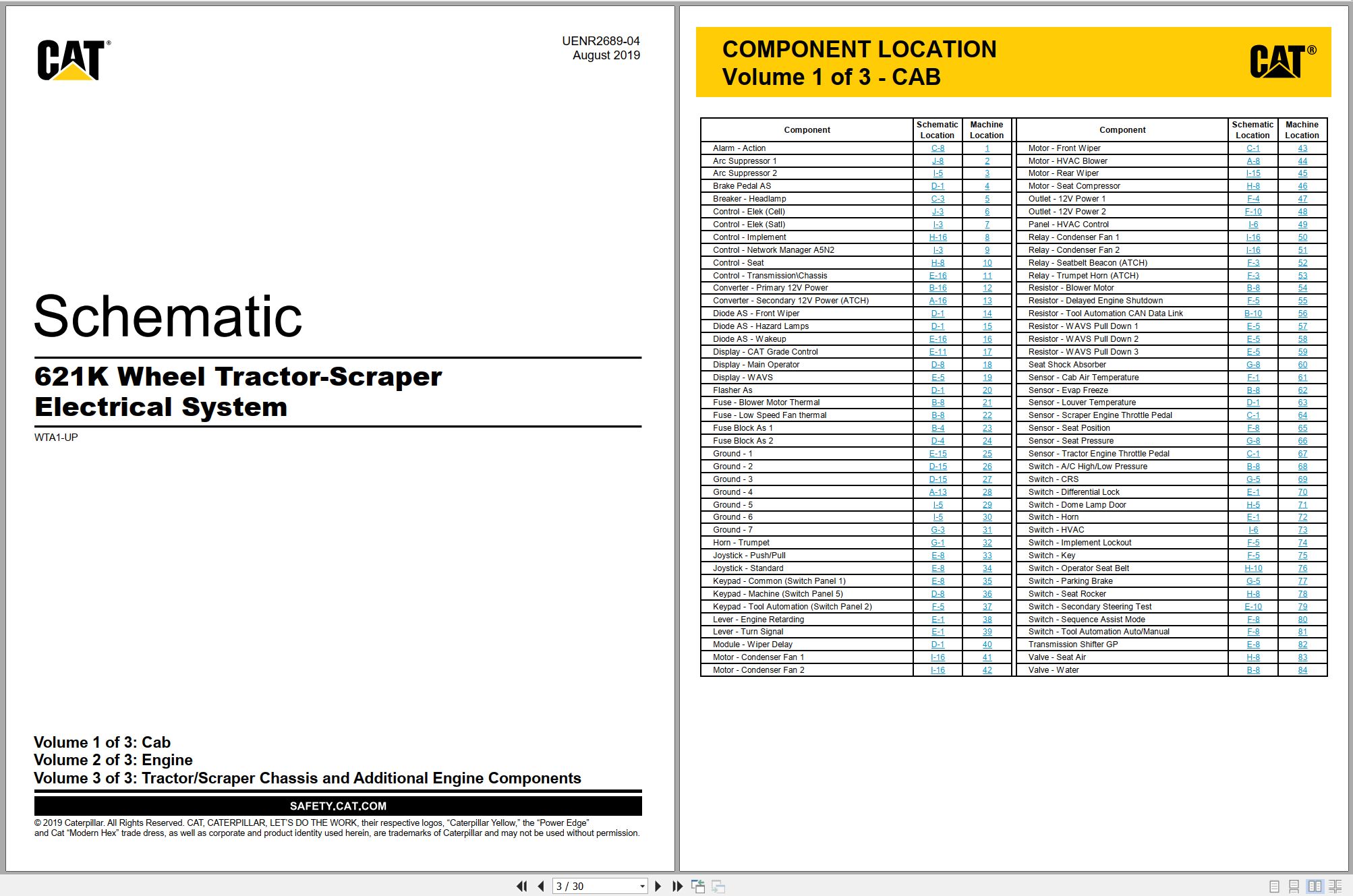Screen dimensions: 1353x896
Task: Go to the previous page
Action: click(541, 886)
